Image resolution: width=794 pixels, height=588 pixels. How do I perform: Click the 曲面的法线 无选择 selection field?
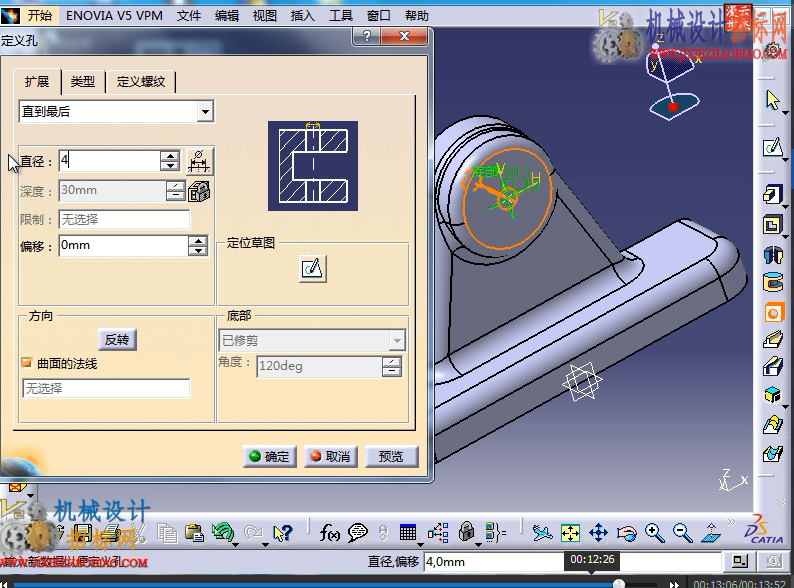[x=106, y=388]
